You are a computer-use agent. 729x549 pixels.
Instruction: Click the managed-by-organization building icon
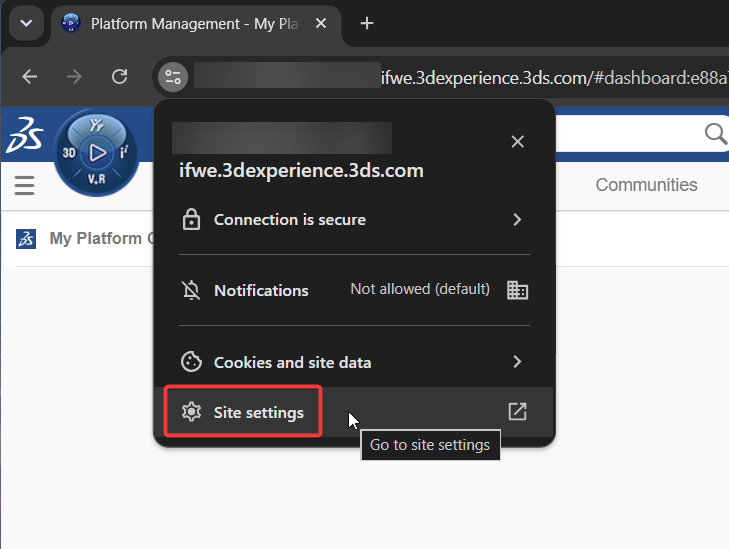pyautogui.click(x=517, y=290)
